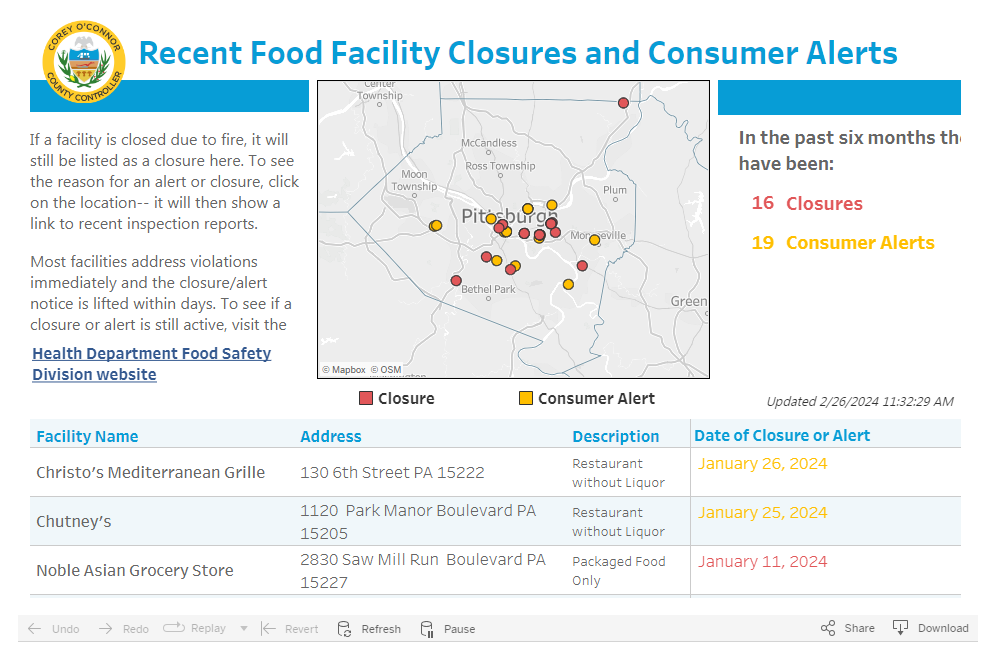Select the Christo's Mediterranean Grille row
The height and width of the screenshot is (654, 985).
[150, 472]
